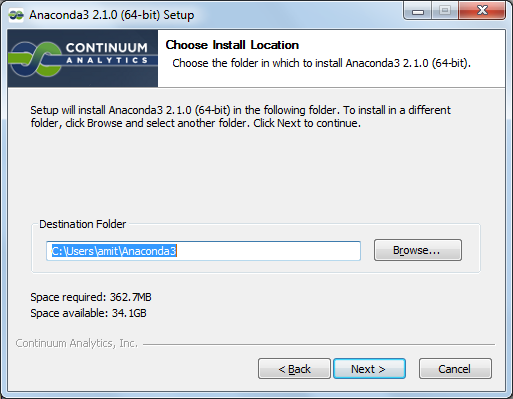Continue installation with Next >

[369, 369]
